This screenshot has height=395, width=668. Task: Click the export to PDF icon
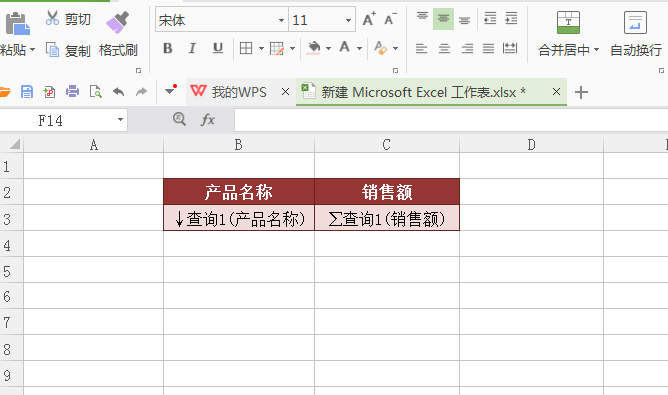[49, 92]
